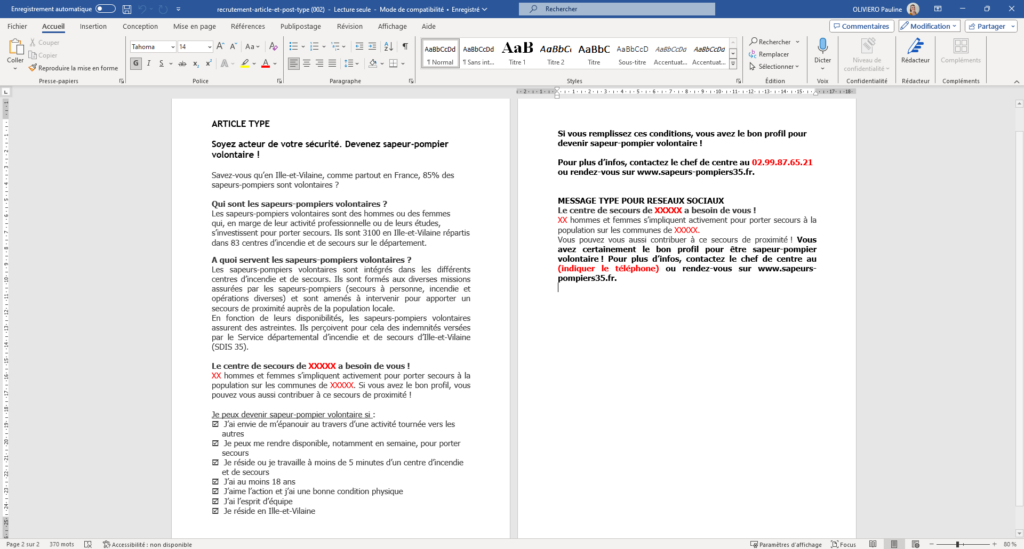
Task: Apply the Titre 1 style
Action: click(x=517, y=54)
